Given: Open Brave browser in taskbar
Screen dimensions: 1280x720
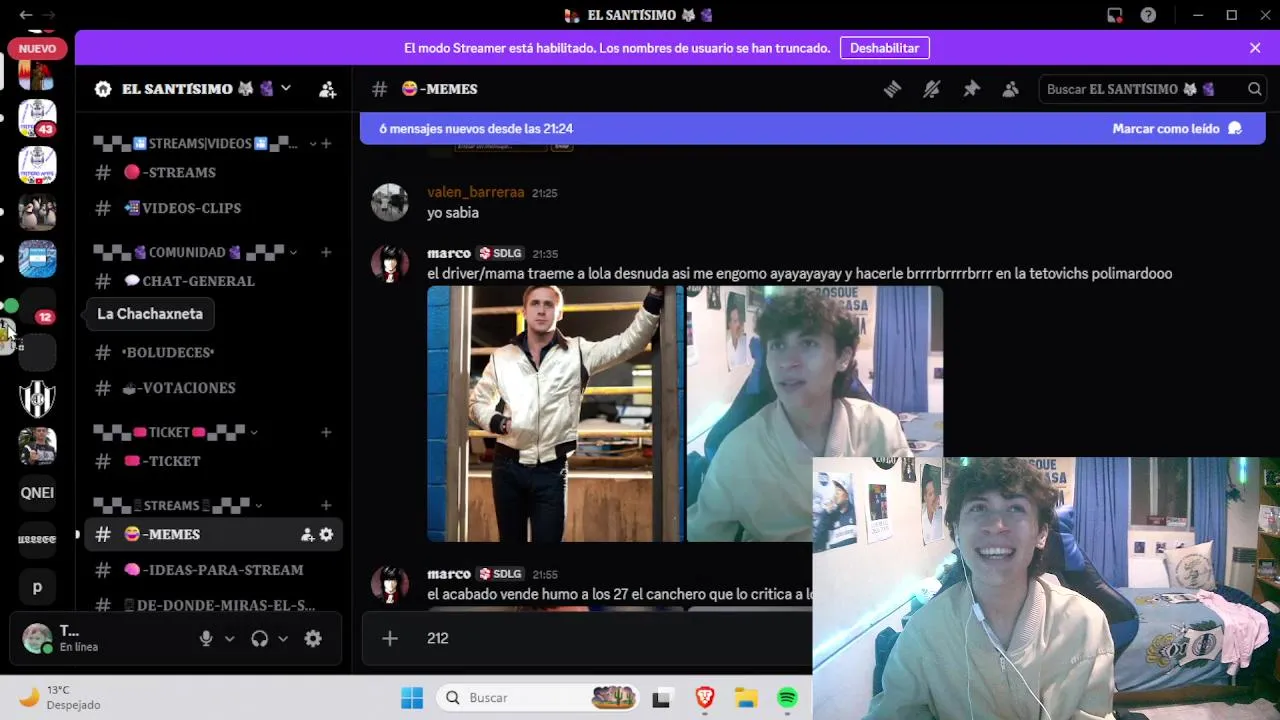Looking at the screenshot, I should 705,698.
